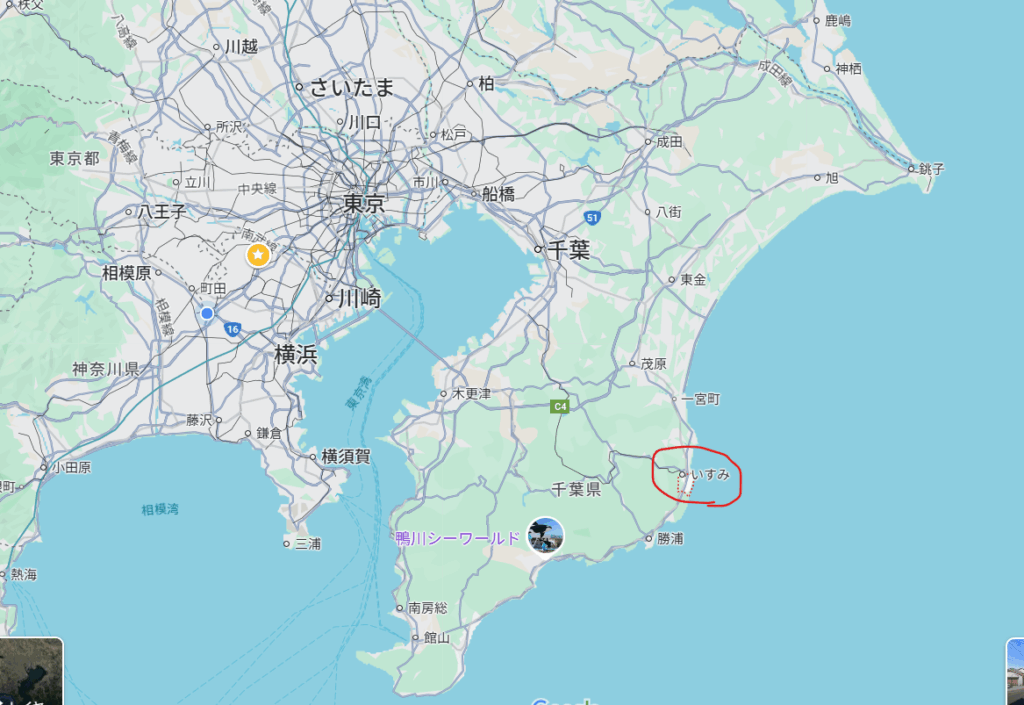Click the blue current-location dot
Screen dimensions: 1024x705
[207, 313]
